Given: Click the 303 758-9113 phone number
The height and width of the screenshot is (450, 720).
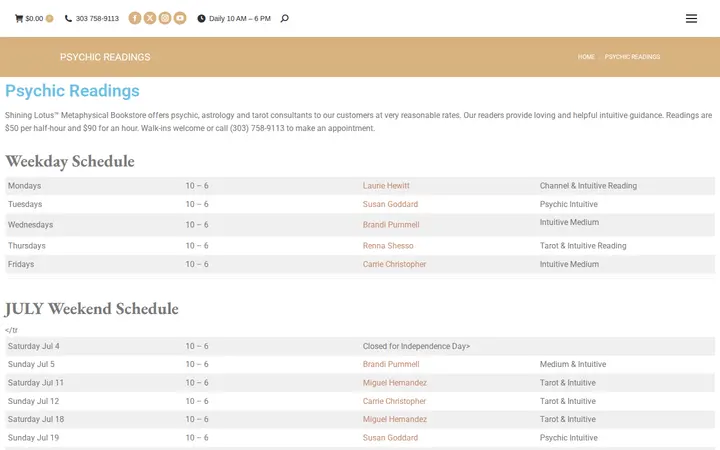Looking at the screenshot, I should pyautogui.click(x=97, y=18).
